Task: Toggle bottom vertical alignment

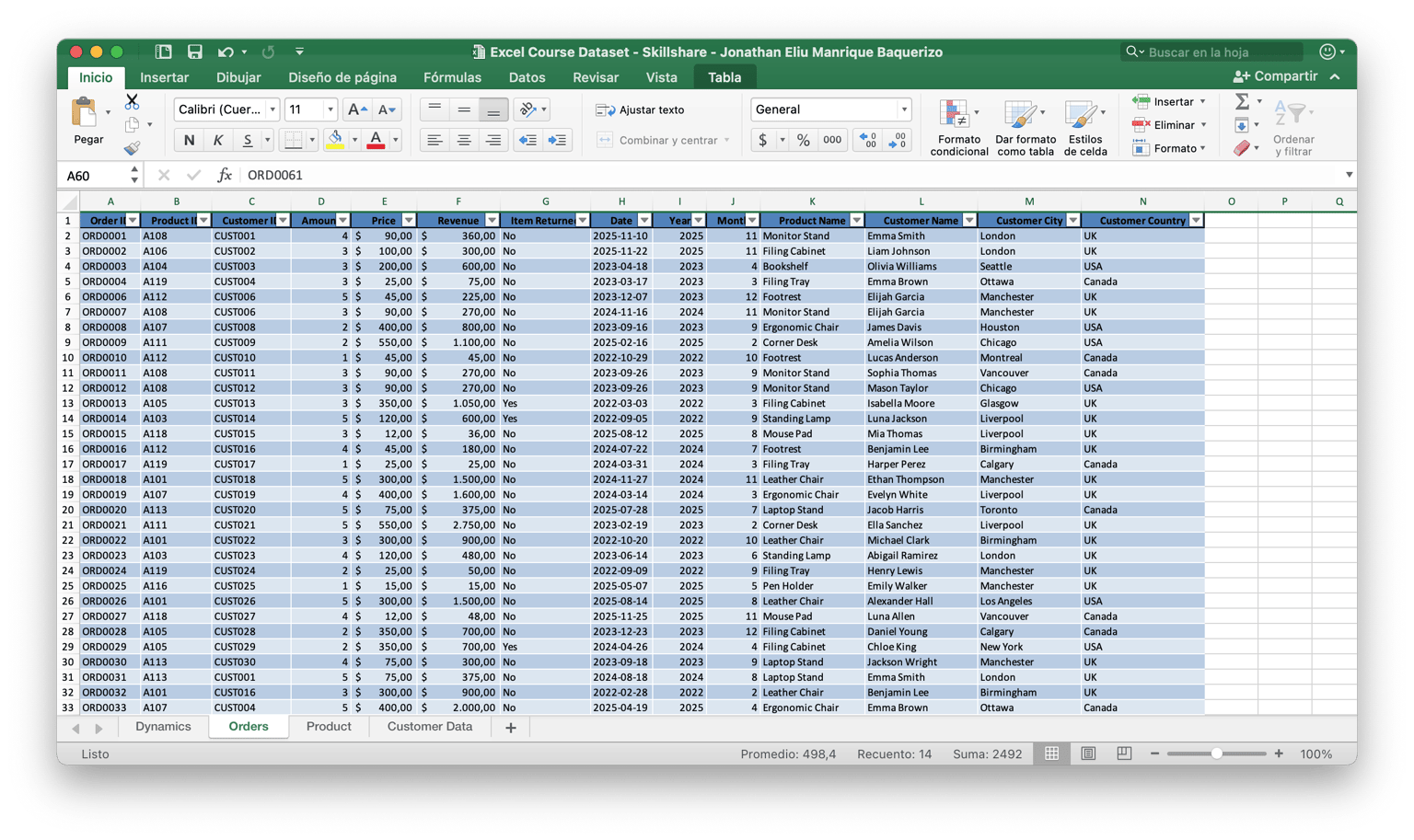Action: pos(493,109)
